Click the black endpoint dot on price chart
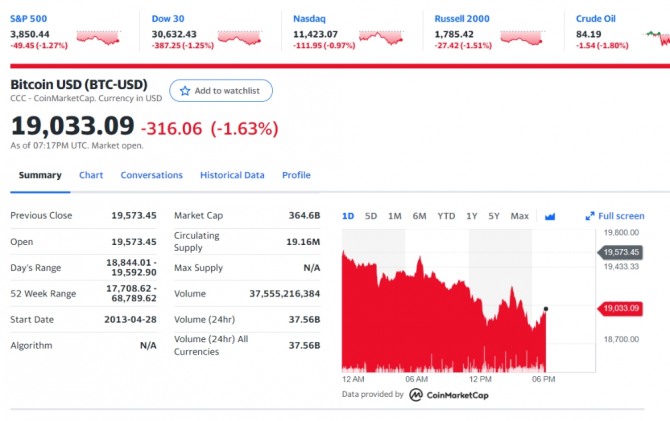The width and height of the screenshot is (670, 421). pyautogui.click(x=546, y=309)
